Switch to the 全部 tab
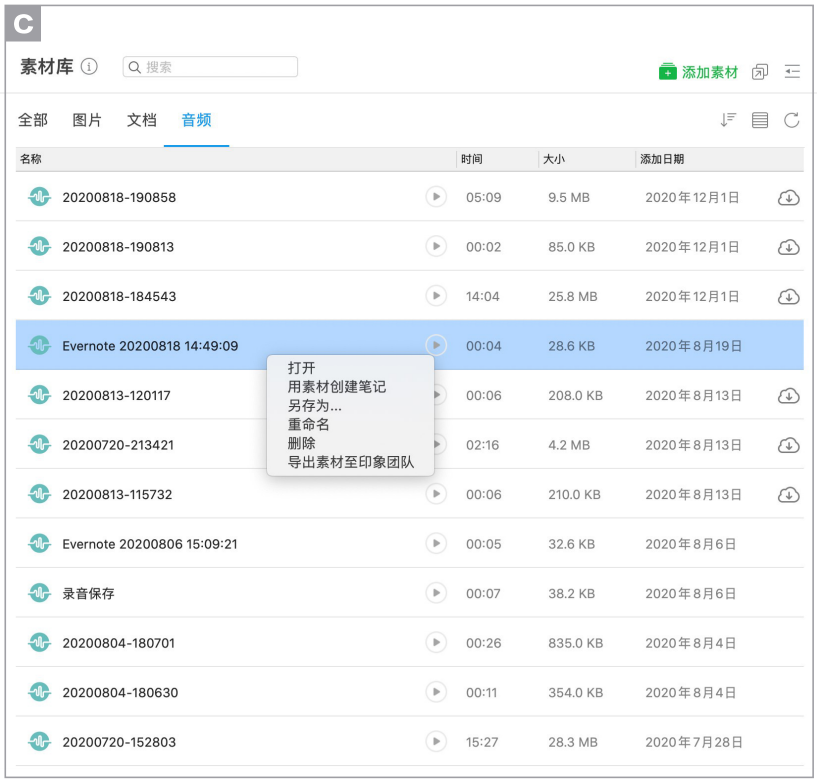This screenshot has height=784, width=817. point(33,120)
